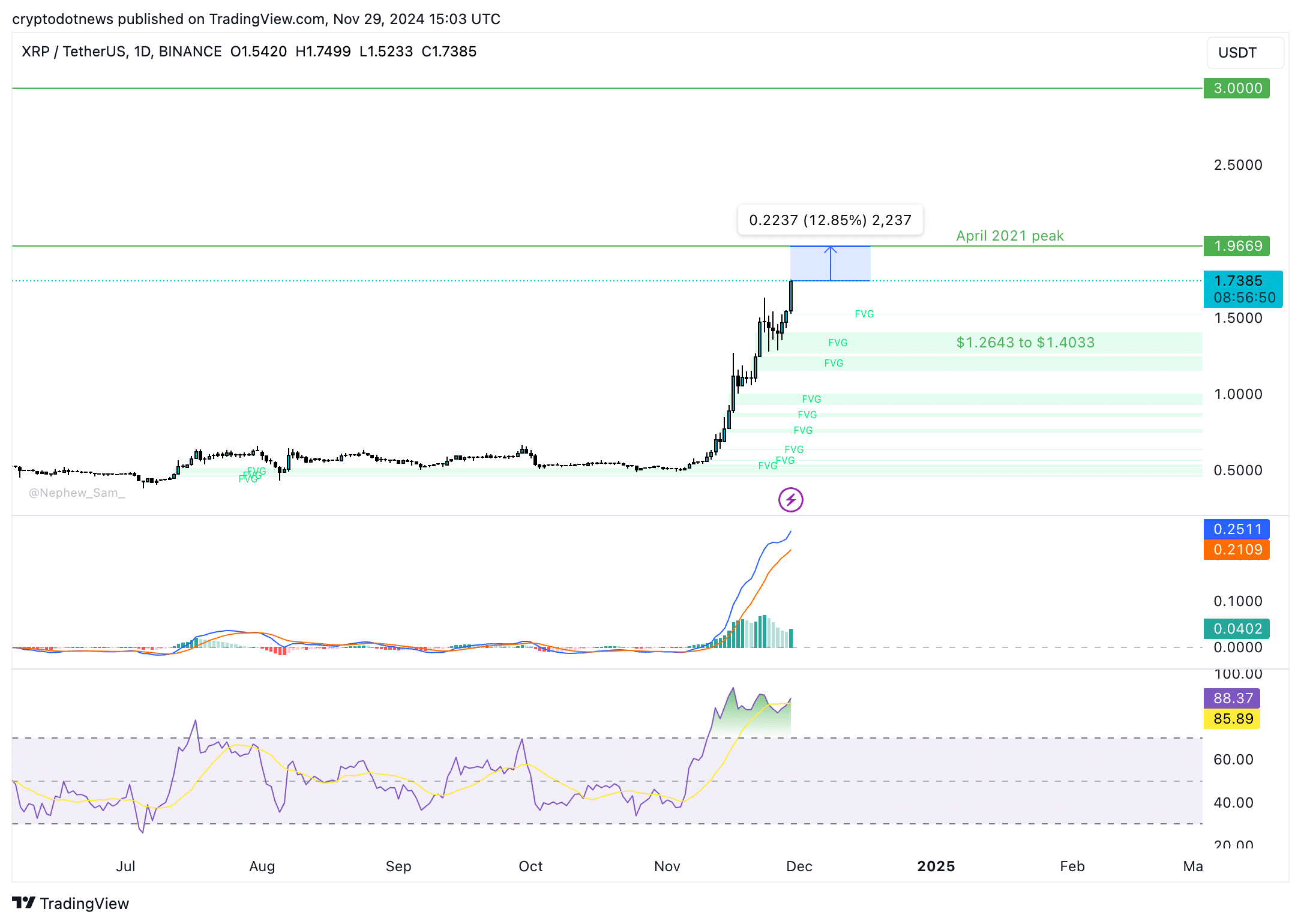Click the 'Dec' label on time axis

[x=799, y=866]
